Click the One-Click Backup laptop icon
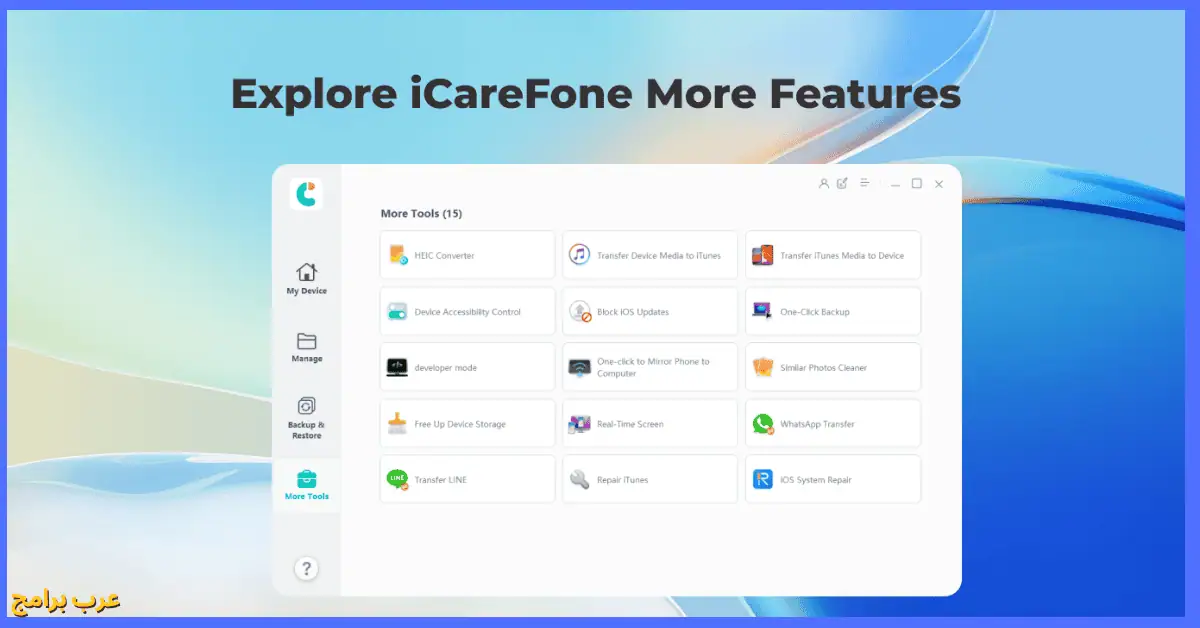 (763, 311)
